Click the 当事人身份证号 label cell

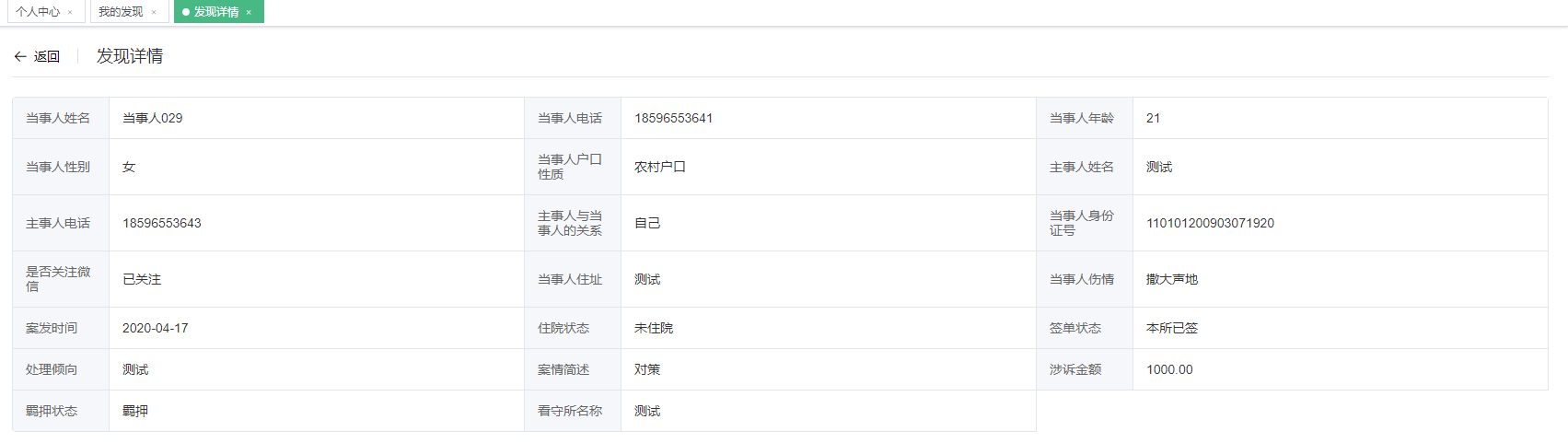[x=1085, y=223]
